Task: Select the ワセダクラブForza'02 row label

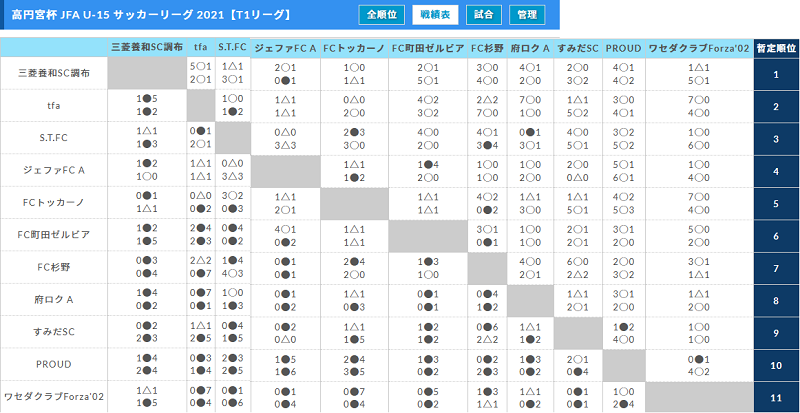Action: point(54,396)
